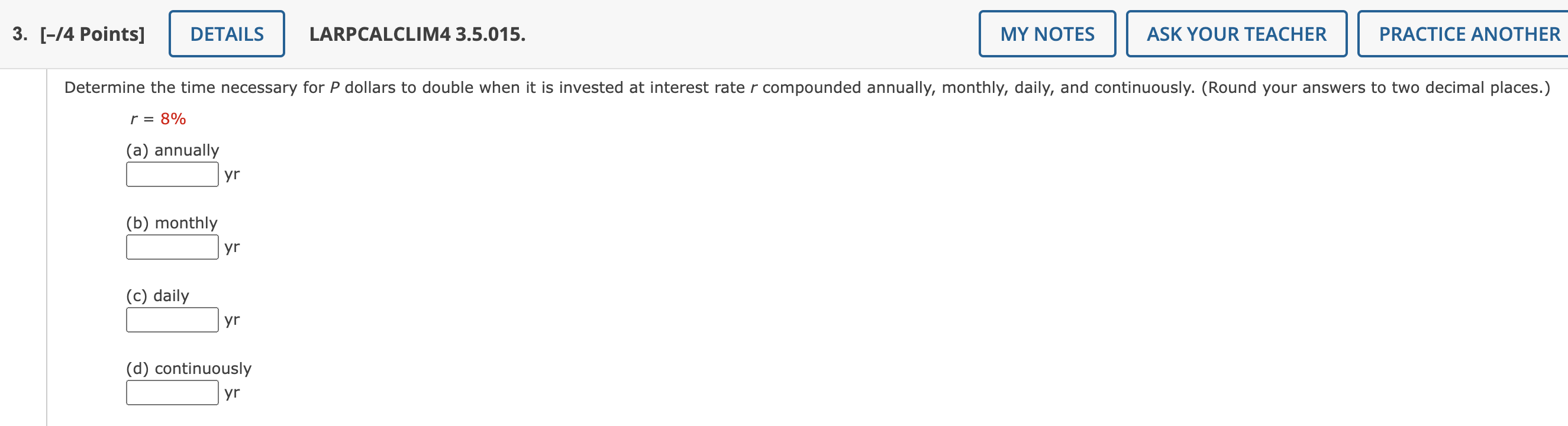
Task: Click the (a) annually label
Action: (x=172, y=150)
